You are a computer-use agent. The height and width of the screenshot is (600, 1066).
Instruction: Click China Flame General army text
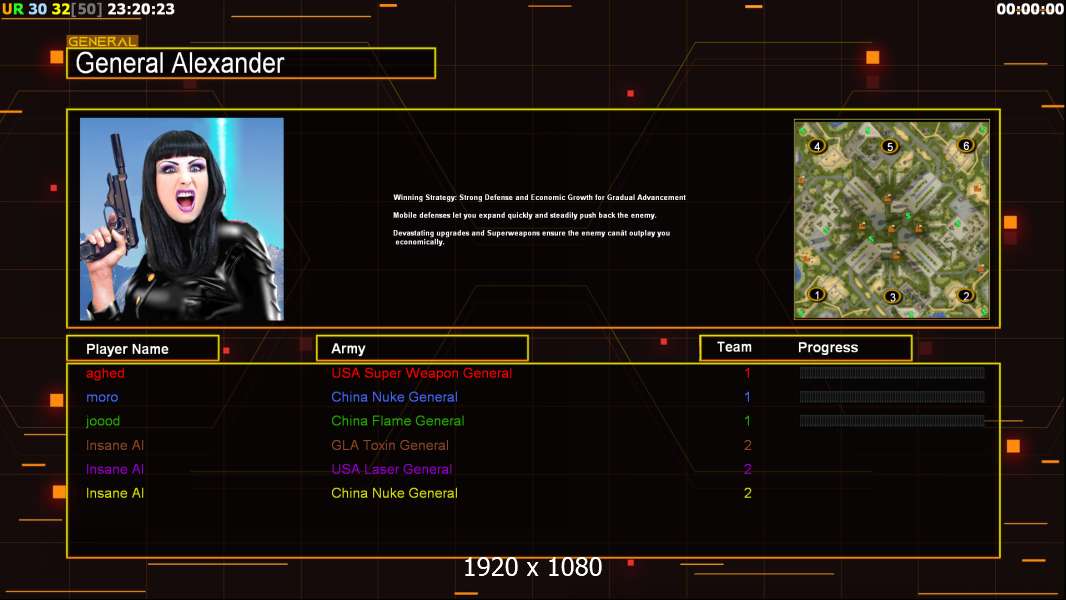[398, 421]
